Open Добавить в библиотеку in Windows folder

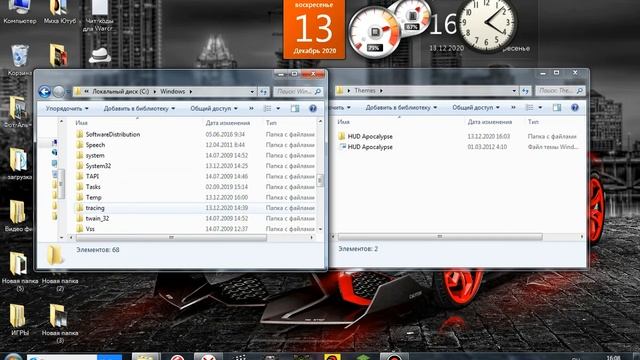pos(139,109)
